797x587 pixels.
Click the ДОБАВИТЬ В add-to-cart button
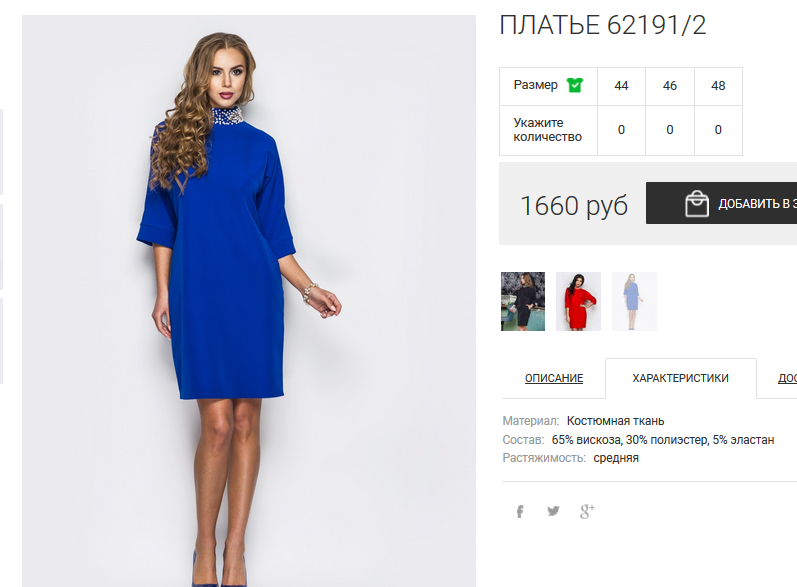(721, 203)
